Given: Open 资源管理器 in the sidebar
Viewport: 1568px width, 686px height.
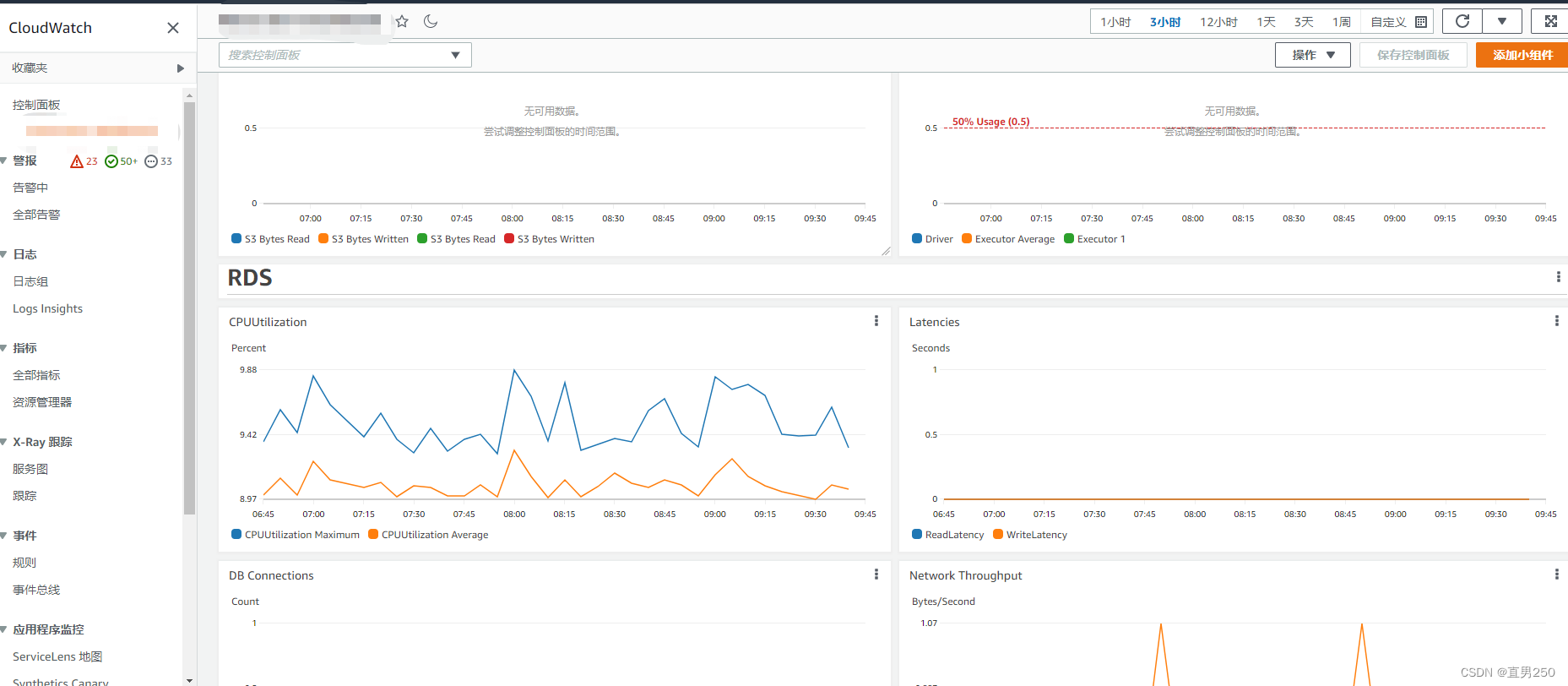Looking at the screenshot, I should tap(42, 402).
